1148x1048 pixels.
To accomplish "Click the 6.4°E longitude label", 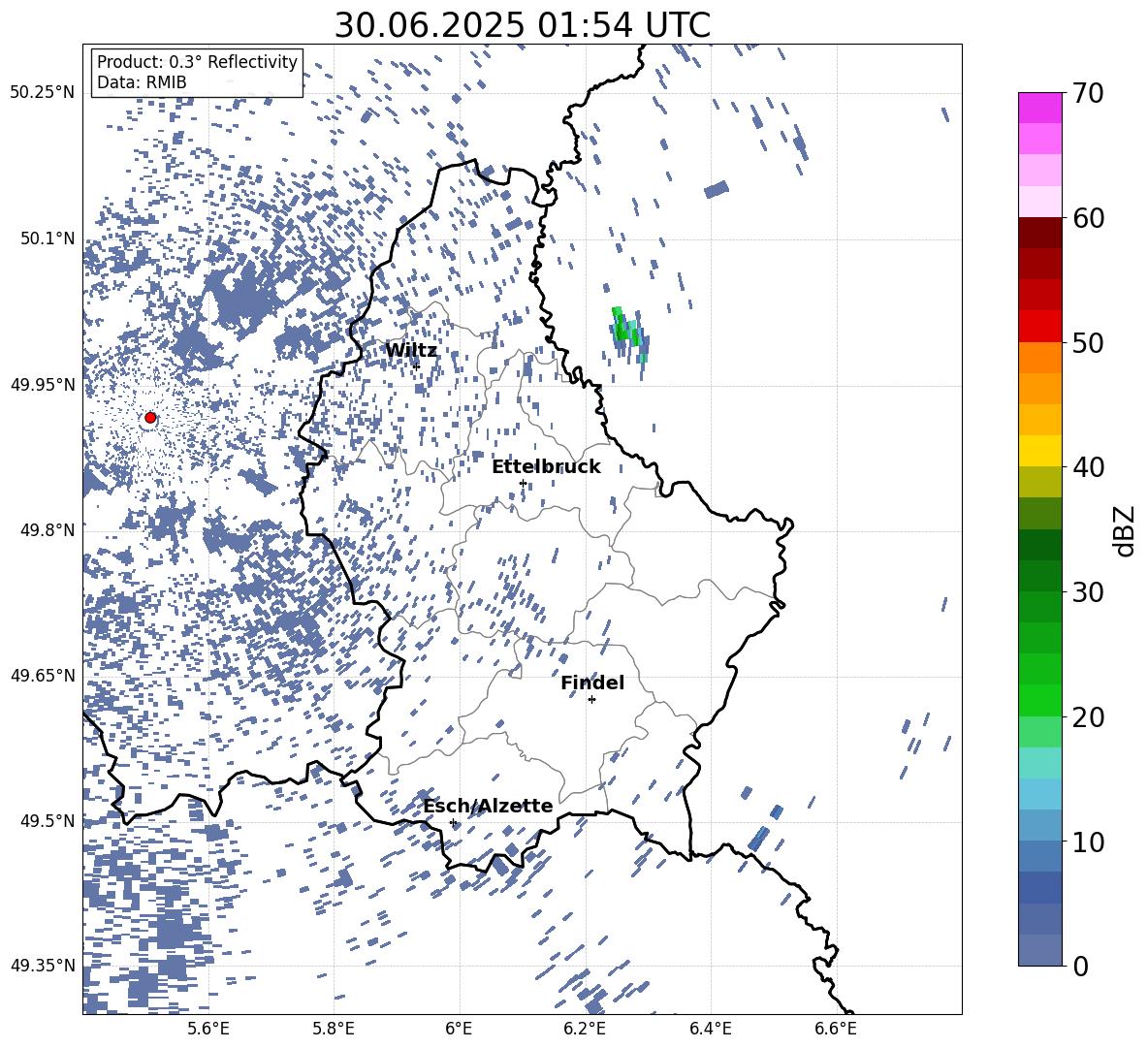I will point(710,1029).
